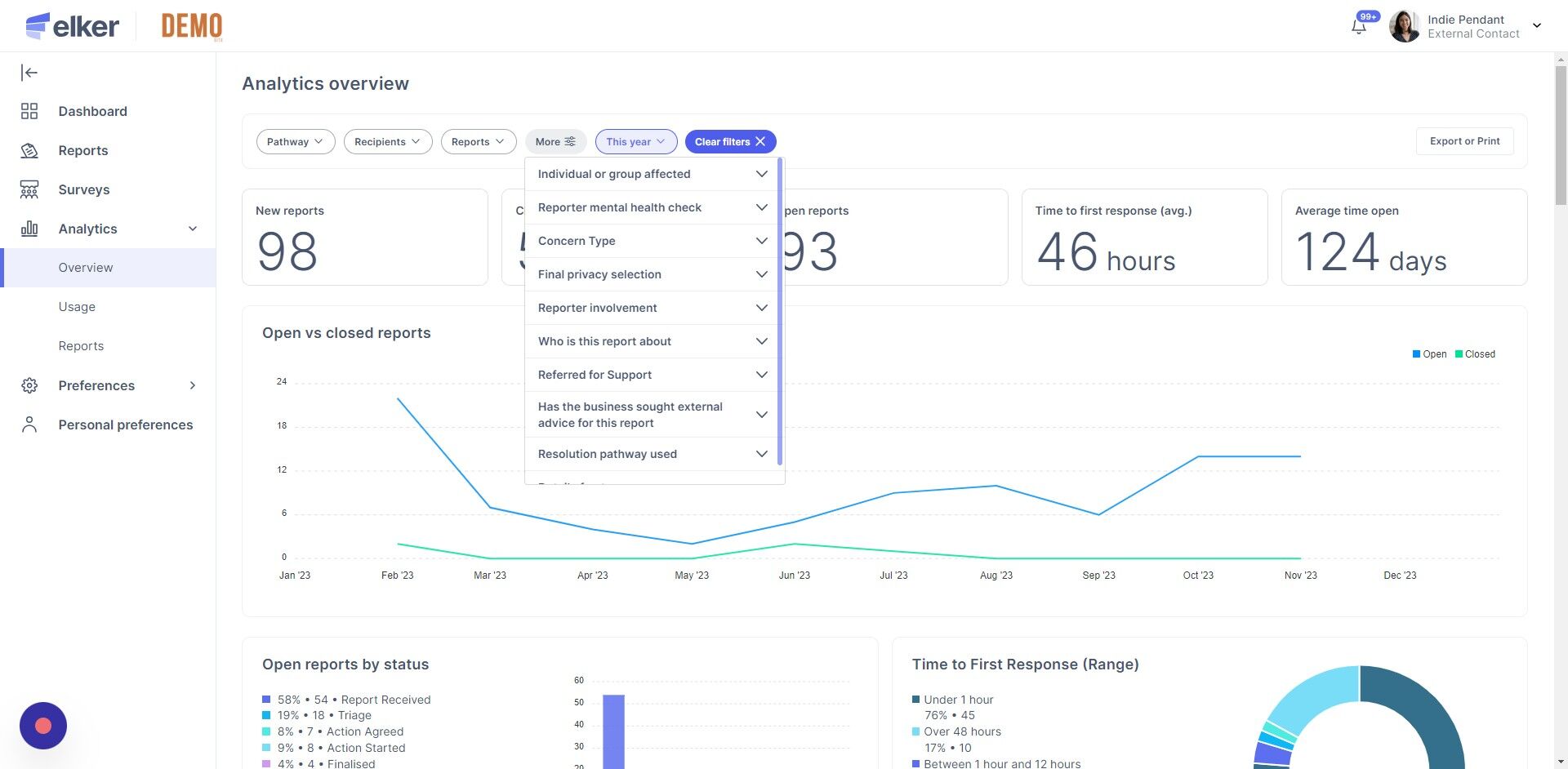Click Report Received legend color swatch
1568x769 pixels.
[x=266, y=700]
